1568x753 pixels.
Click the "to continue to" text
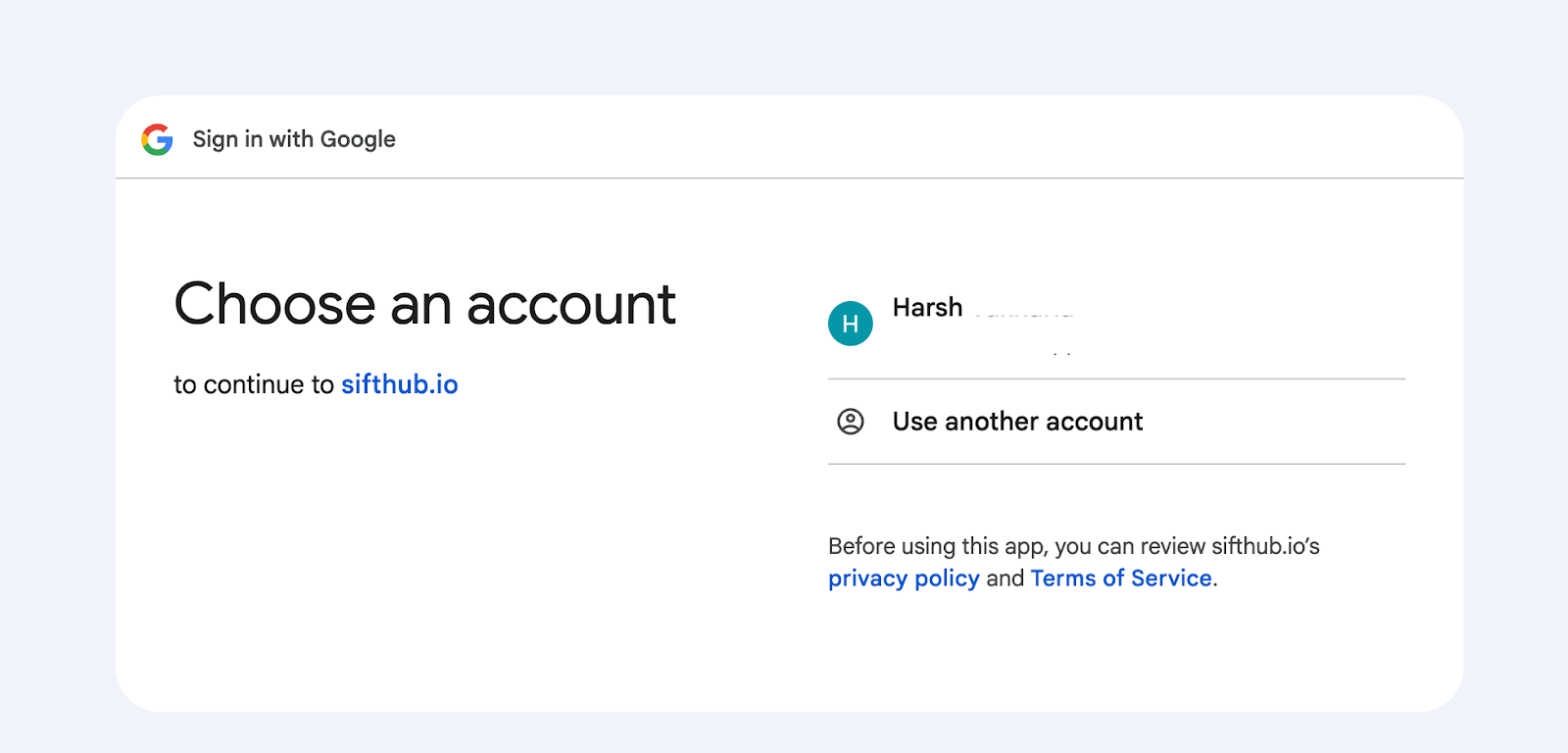click(x=254, y=384)
